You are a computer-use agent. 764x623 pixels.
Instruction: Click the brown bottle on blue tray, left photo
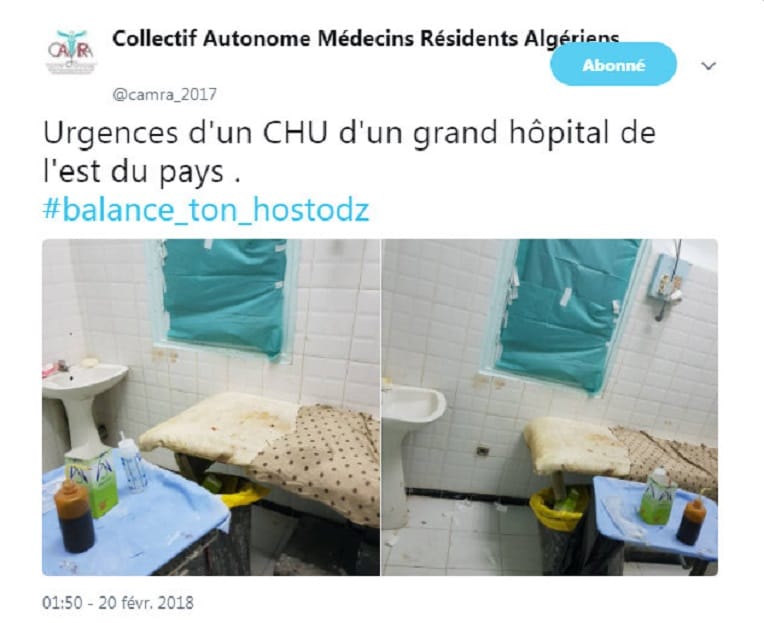74,516
